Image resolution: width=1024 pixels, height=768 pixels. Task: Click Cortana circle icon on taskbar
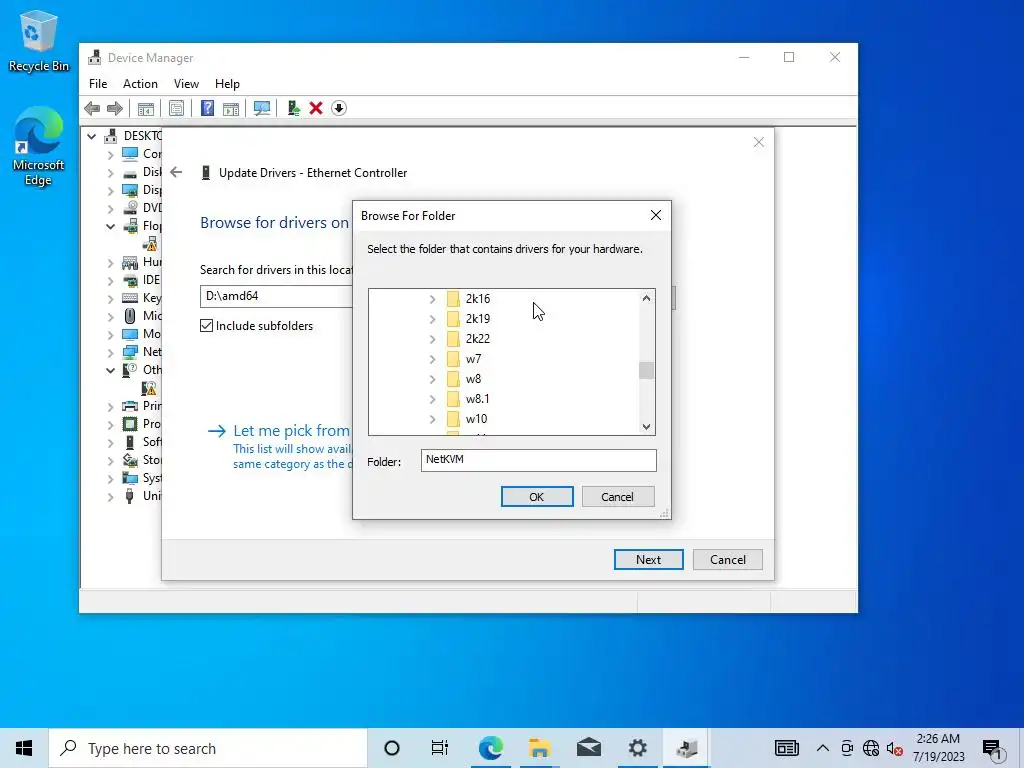click(x=392, y=748)
